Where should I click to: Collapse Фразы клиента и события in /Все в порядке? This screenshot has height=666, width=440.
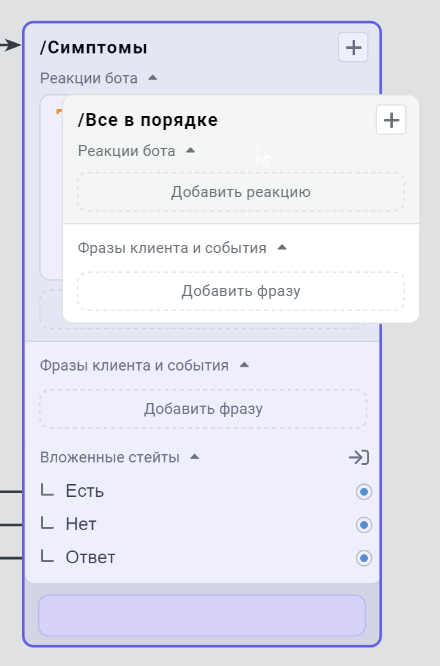click(282, 248)
